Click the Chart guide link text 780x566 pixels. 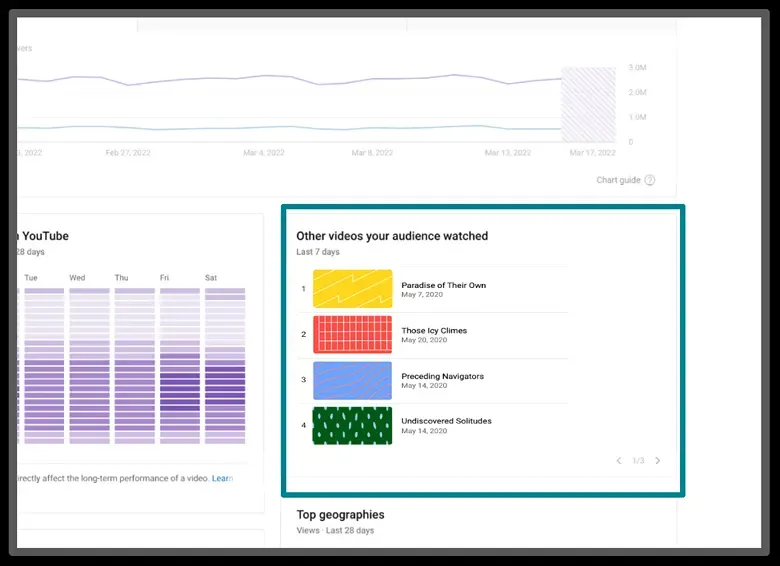click(x=618, y=180)
